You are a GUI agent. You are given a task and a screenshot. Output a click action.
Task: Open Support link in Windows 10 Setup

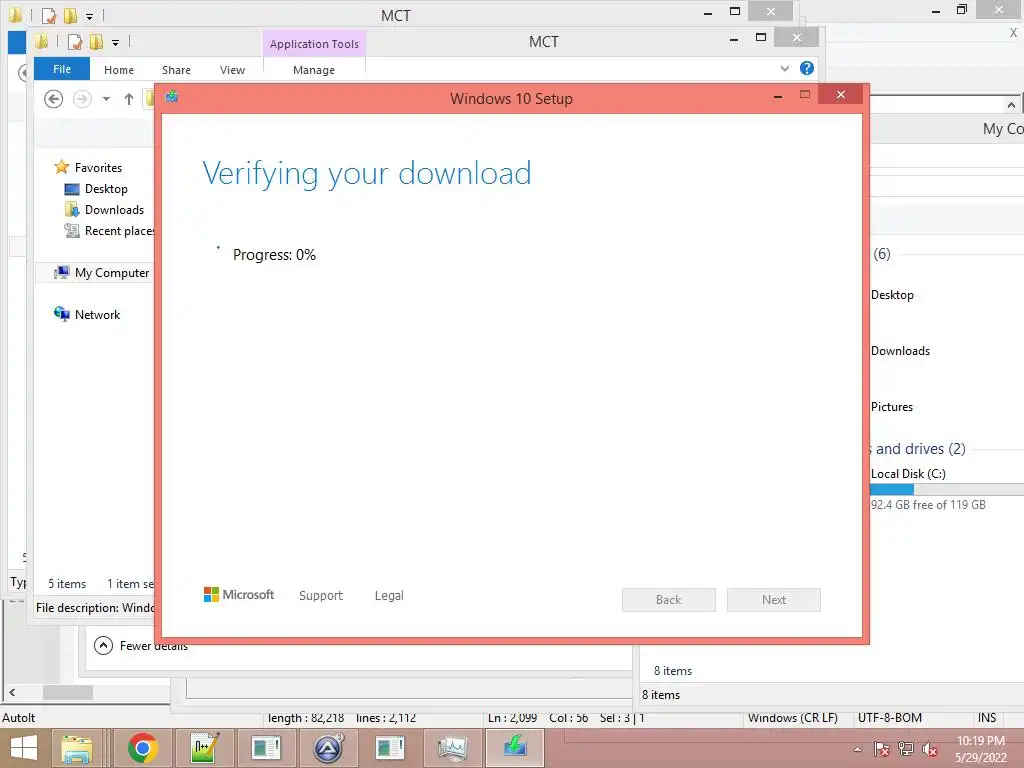point(321,596)
